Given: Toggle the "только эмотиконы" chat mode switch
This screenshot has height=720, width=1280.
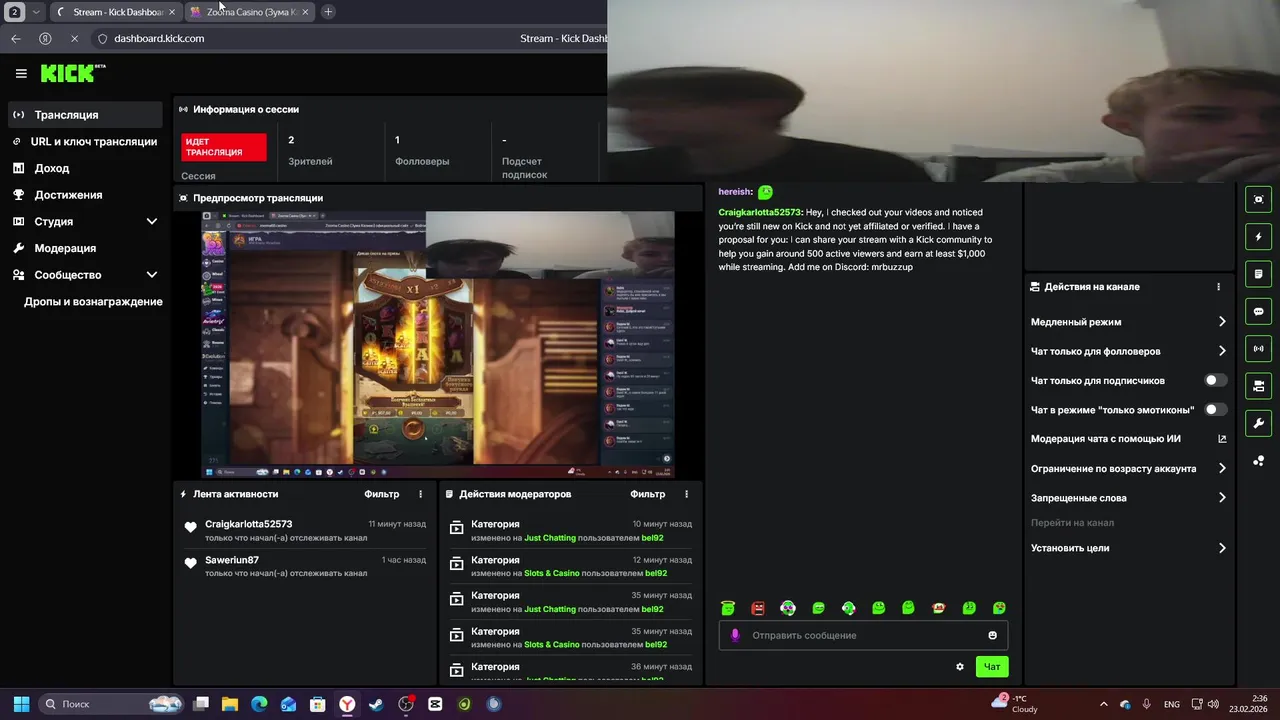Looking at the screenshot, I should tap(1216, 409).
